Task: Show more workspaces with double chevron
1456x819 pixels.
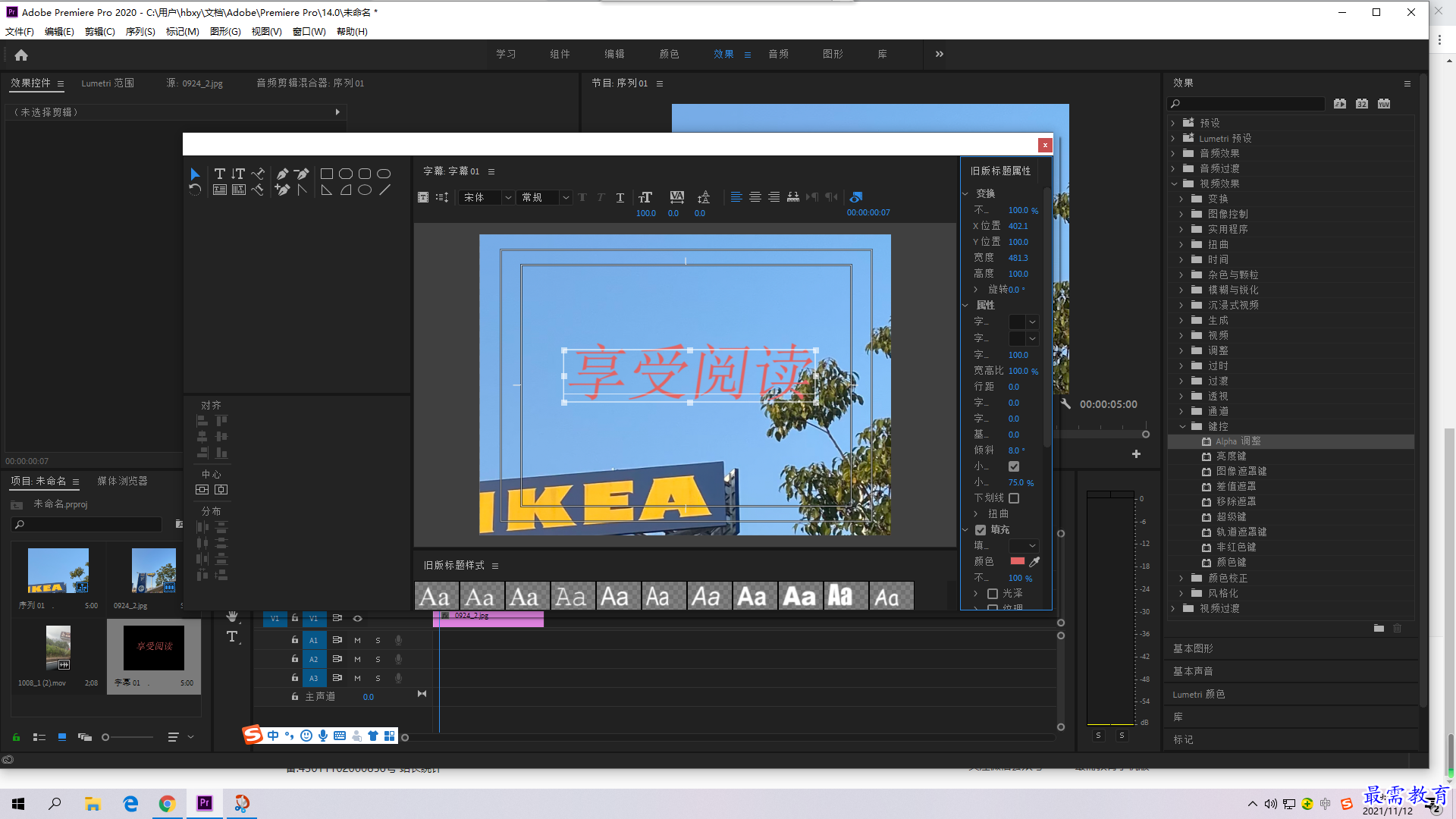Action: [x=940, y=54]
